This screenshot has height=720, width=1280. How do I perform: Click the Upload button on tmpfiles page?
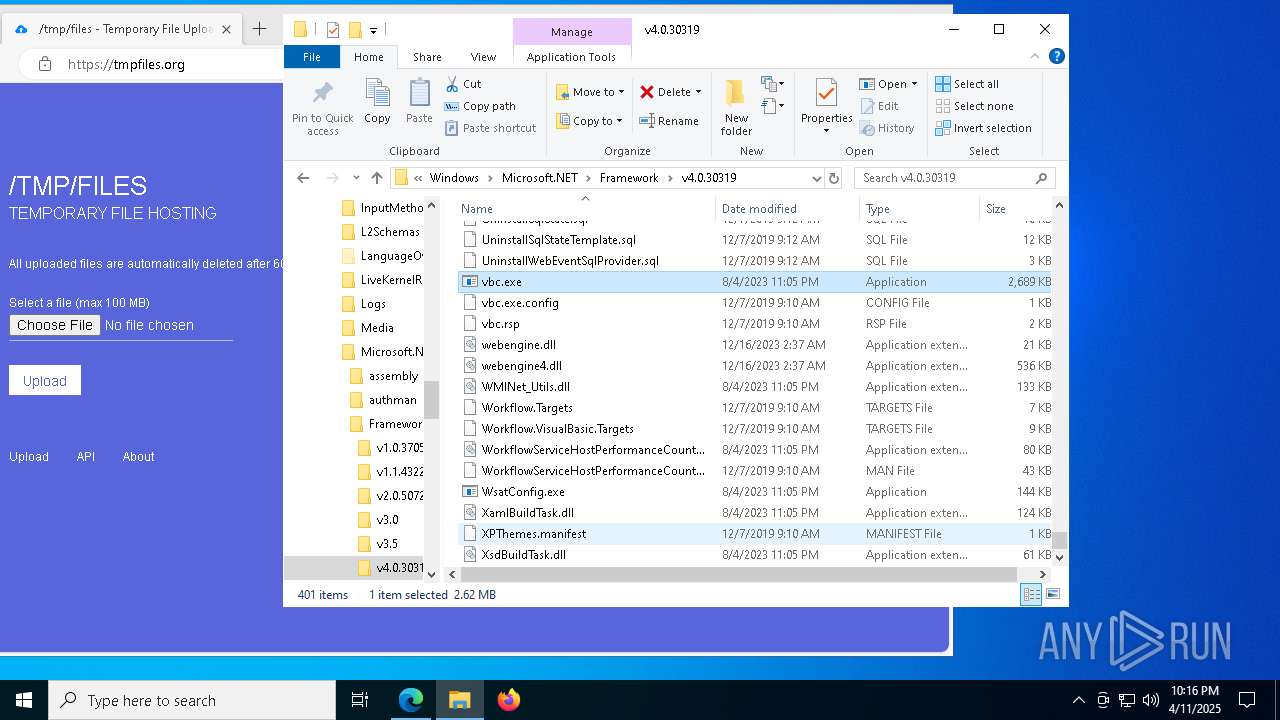click(x=45, y=380)
